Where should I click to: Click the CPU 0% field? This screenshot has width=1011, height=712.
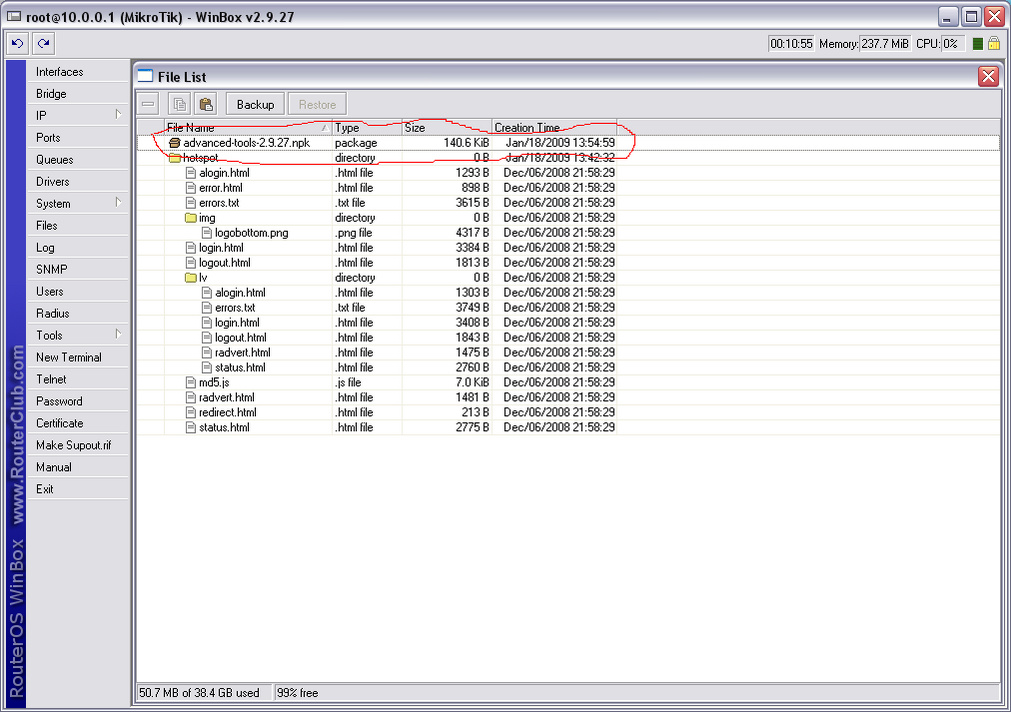pyautogui.click(x=953, y=44)
